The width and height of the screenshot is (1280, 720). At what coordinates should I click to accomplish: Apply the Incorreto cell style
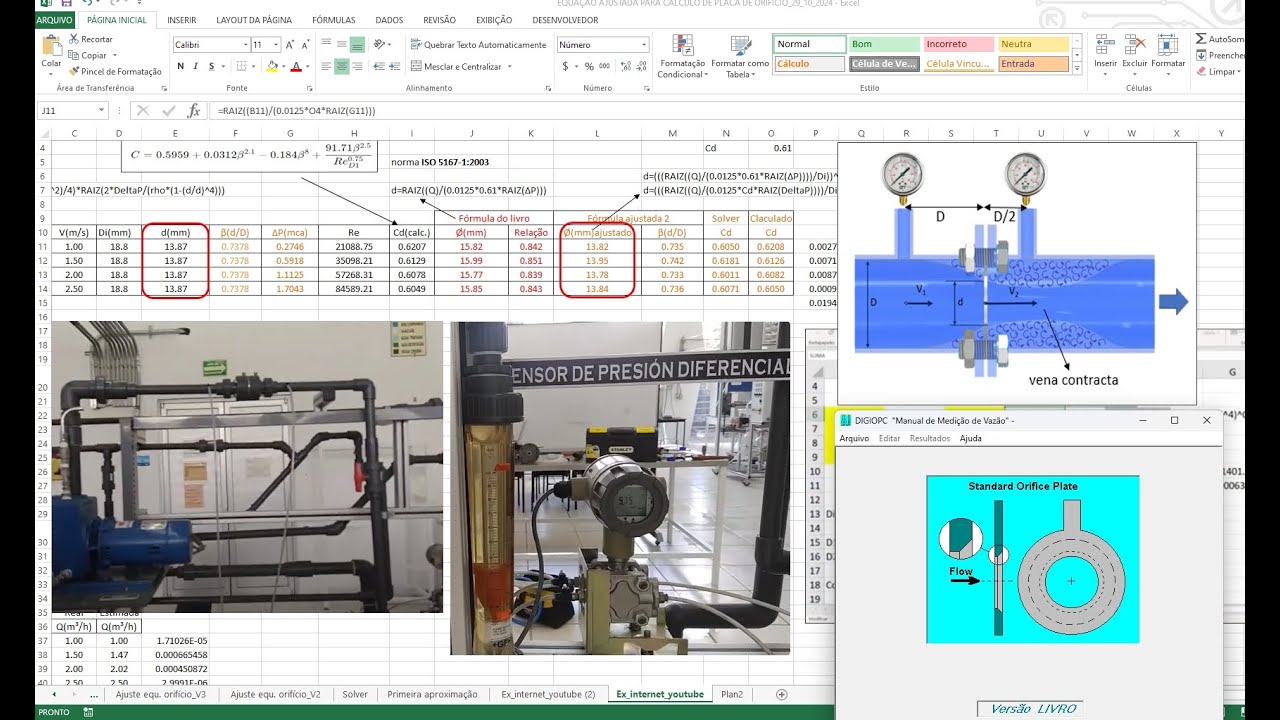[959, 44]
